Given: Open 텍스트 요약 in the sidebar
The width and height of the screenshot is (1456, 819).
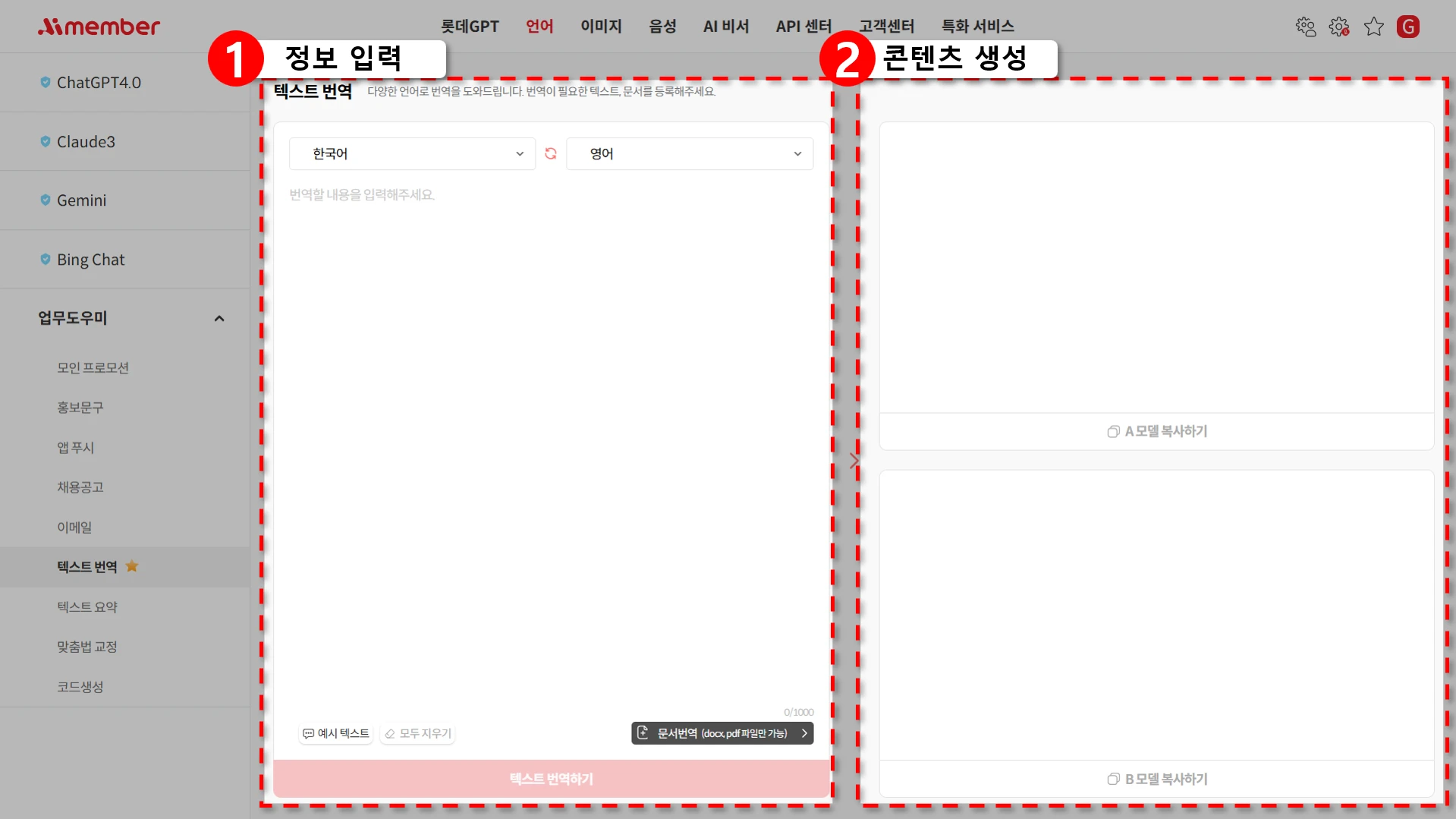Looking at the screenshot, I should click(x=87, y=606).
